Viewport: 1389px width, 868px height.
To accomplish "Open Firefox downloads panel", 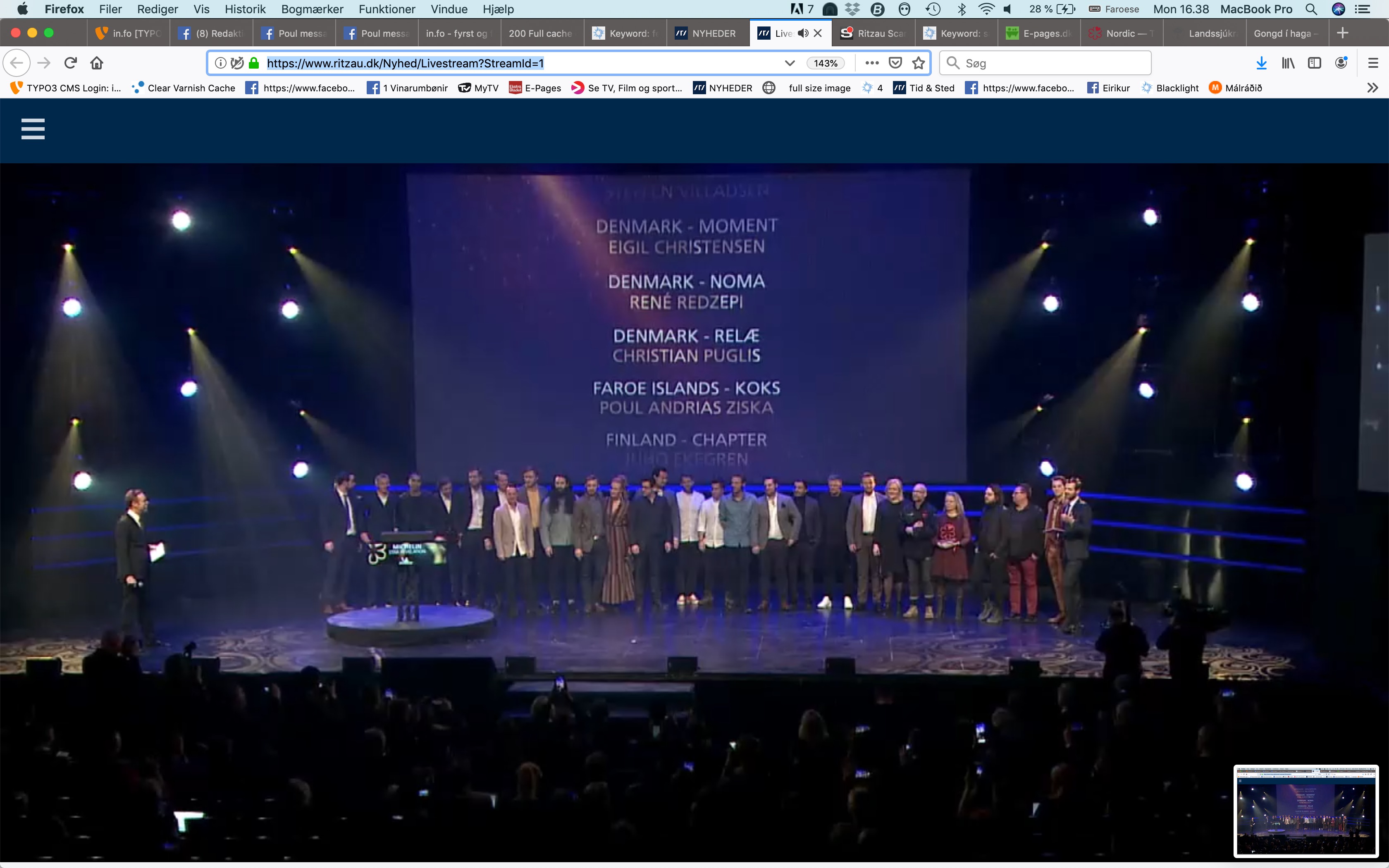I will point(1261,63).
